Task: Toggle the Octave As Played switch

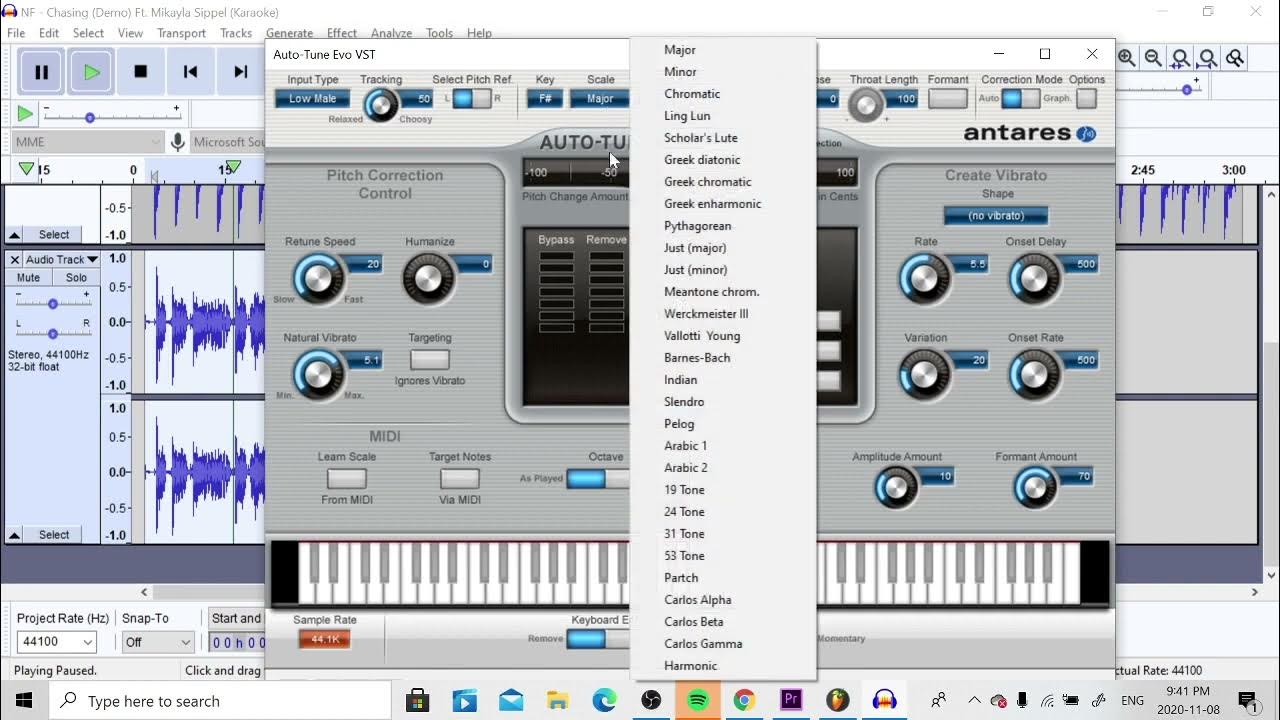Action: [x=598, y=478]
